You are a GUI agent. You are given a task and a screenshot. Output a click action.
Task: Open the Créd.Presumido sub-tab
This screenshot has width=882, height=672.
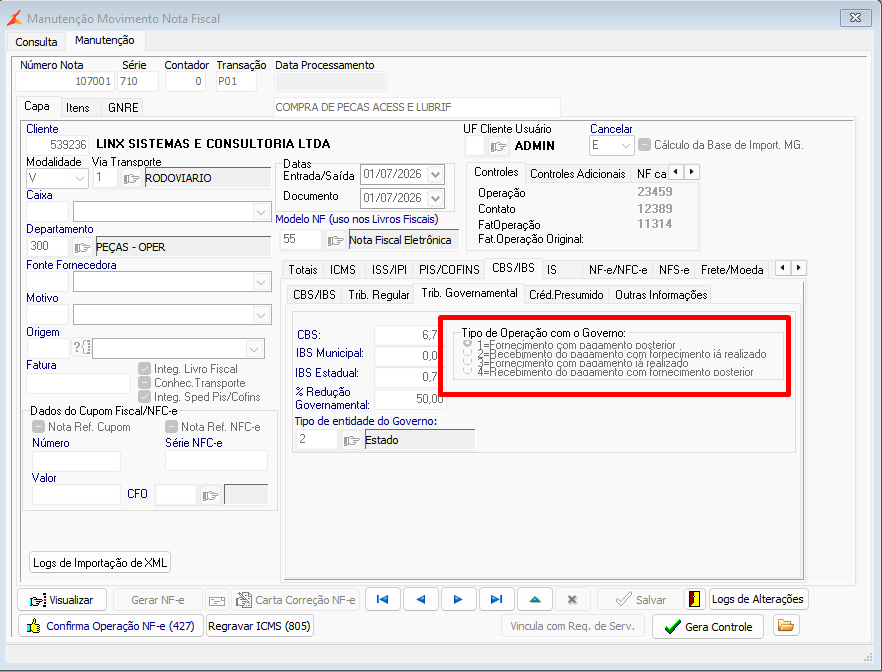tap(566, 295)
